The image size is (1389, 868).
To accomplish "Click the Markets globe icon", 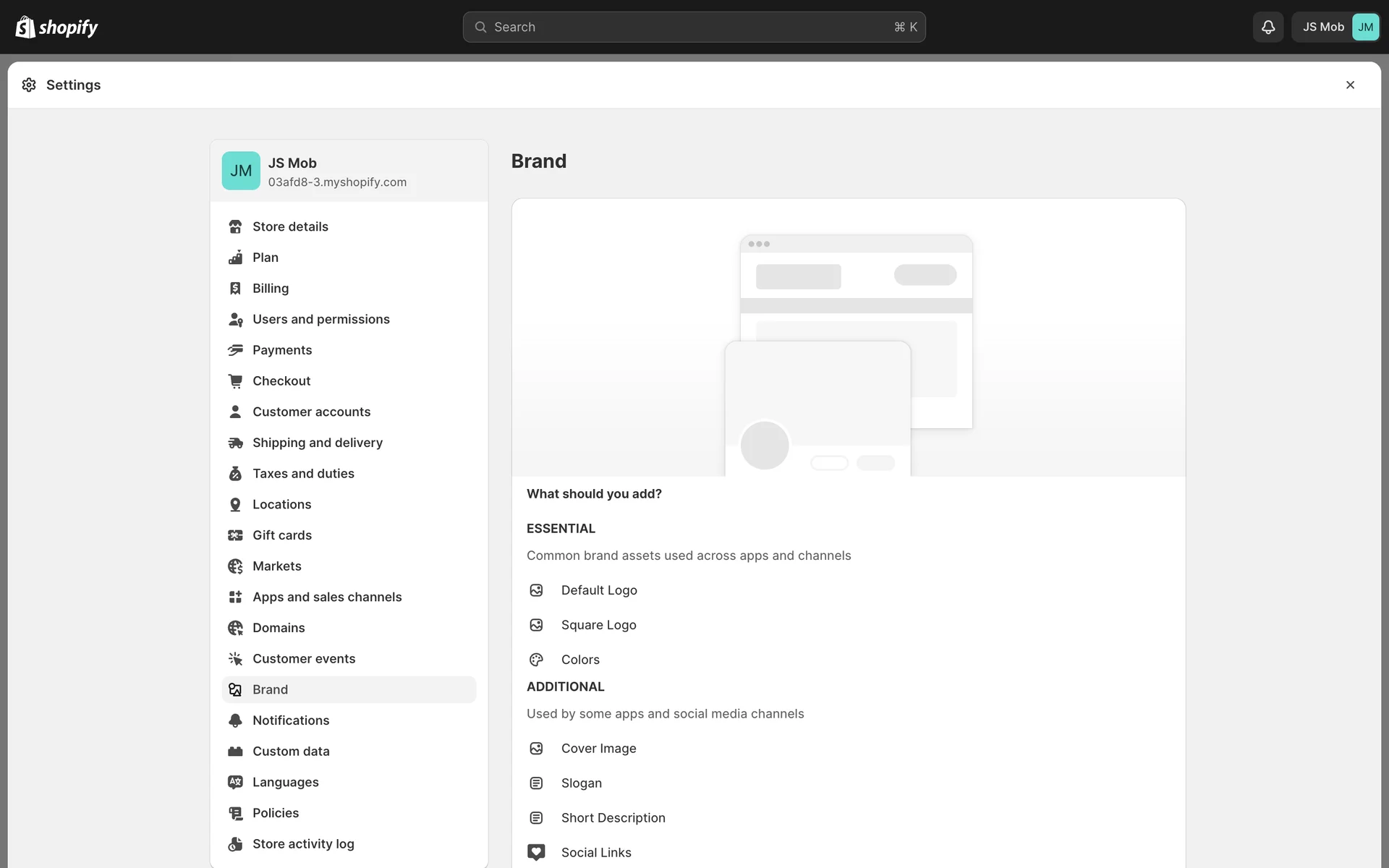I will pos(235,566).
